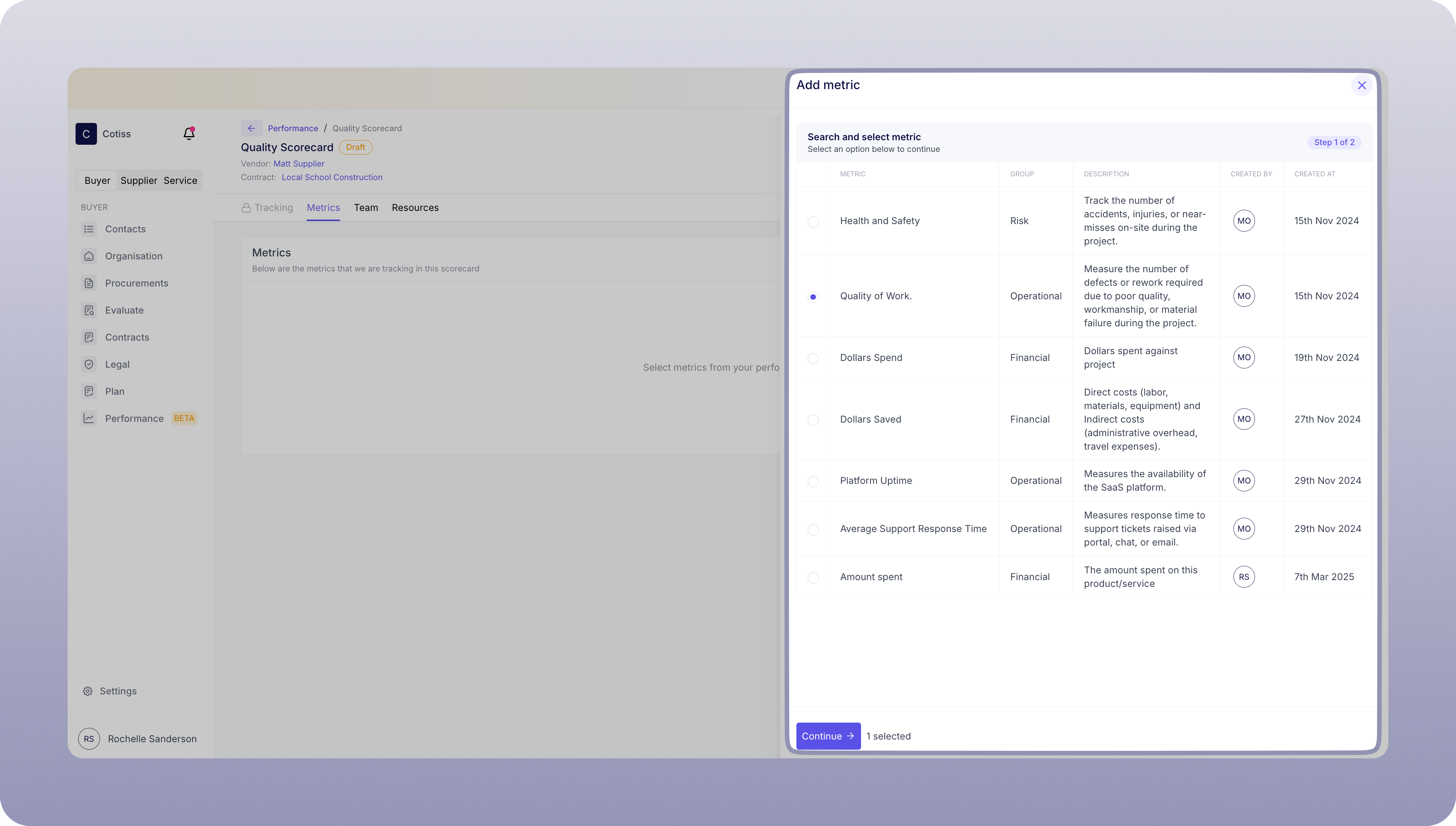Click the '1 selected' label

coord(888,737)
